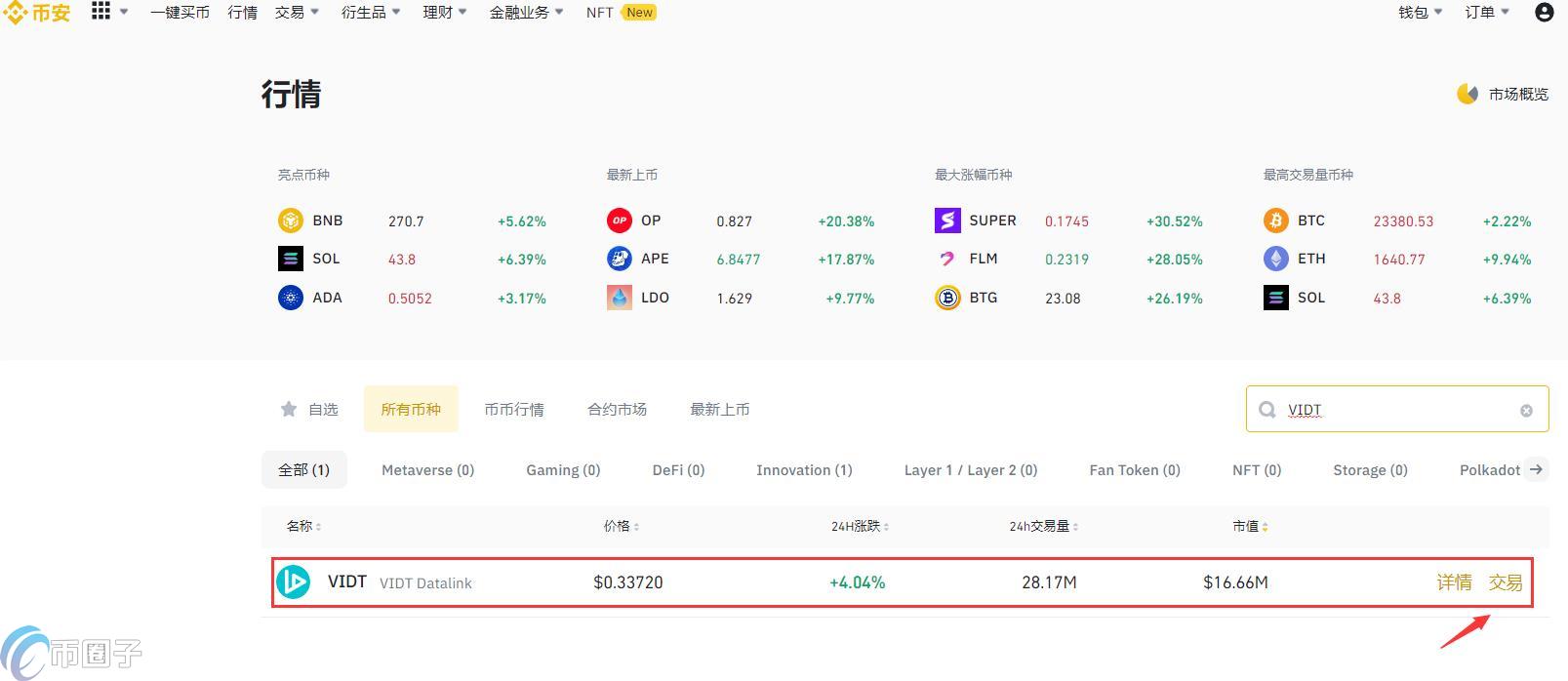Open 交易 link for VIDT
The width and height of the screenshot is (1568, 681).
(1506, 582)
